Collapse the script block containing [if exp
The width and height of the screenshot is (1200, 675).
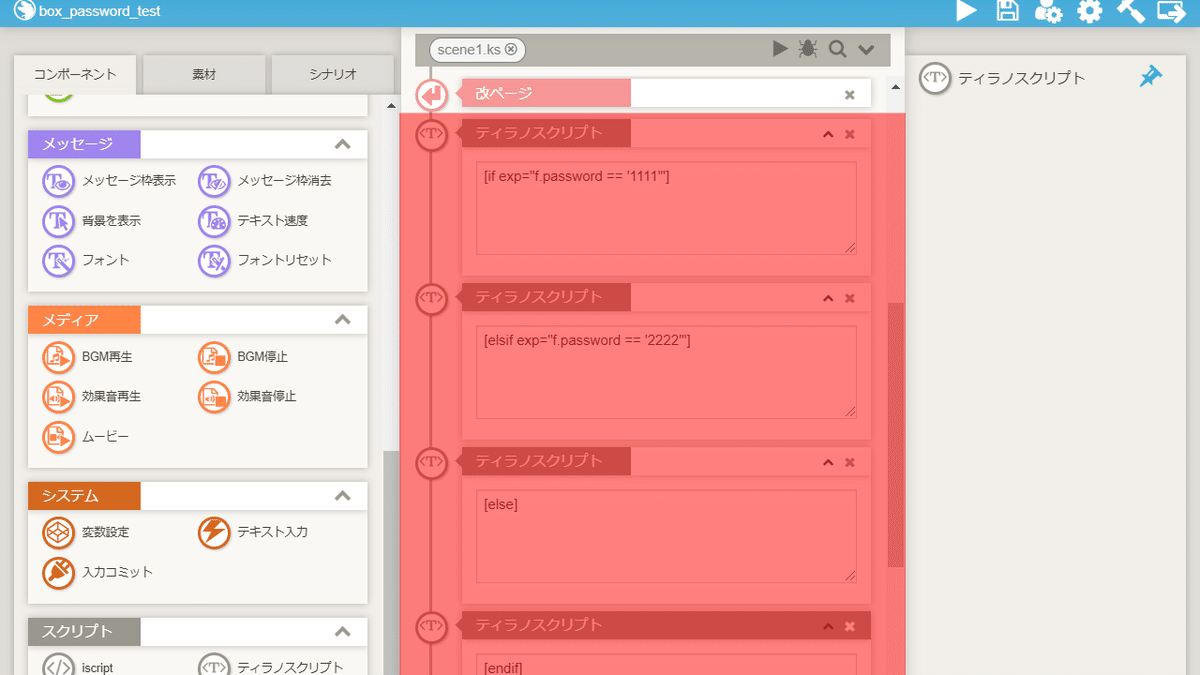tap(828, 134)
